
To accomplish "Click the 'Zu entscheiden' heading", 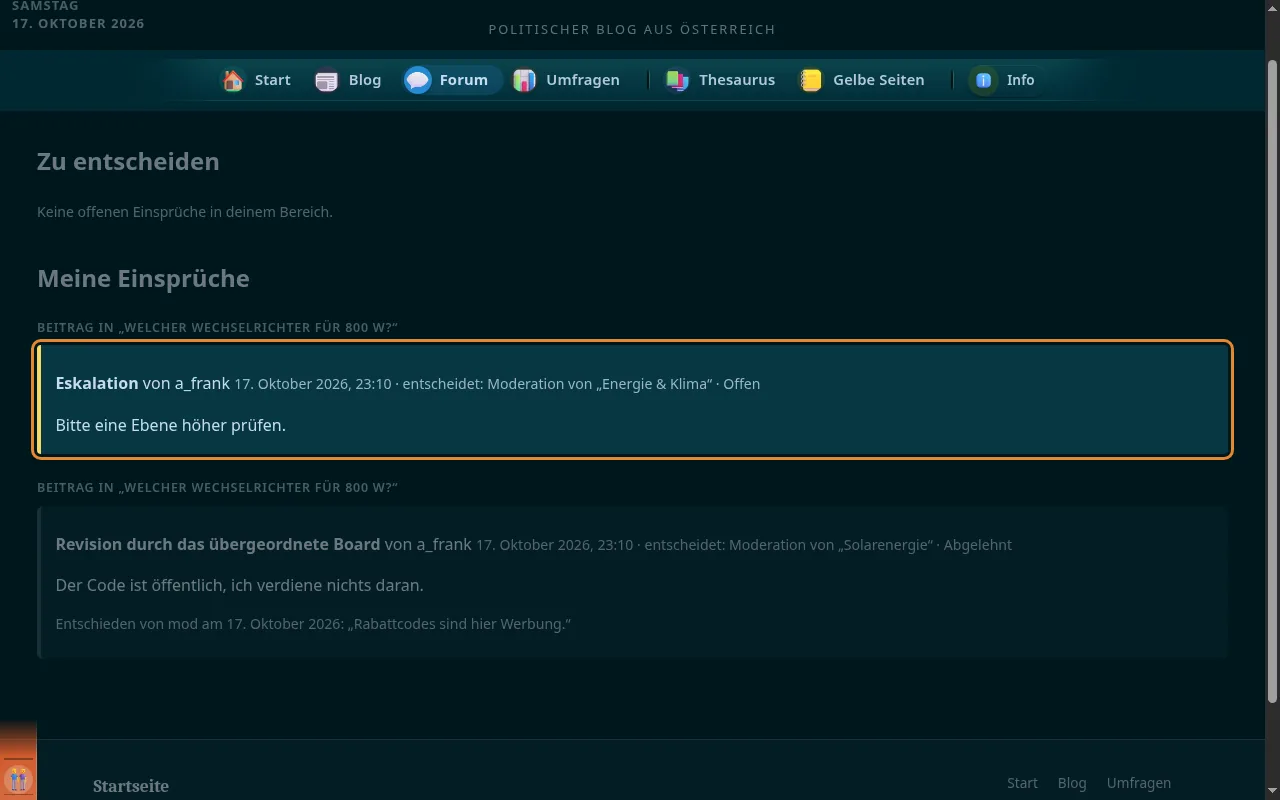I will point(128,162).
